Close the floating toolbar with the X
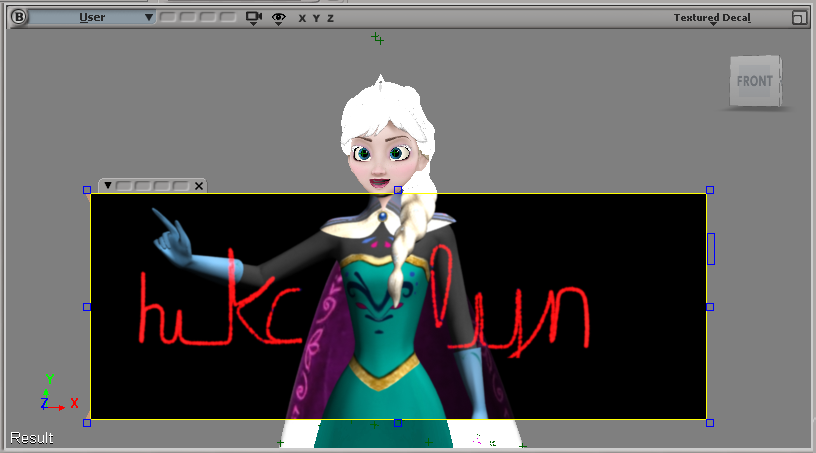 (199, 186)
